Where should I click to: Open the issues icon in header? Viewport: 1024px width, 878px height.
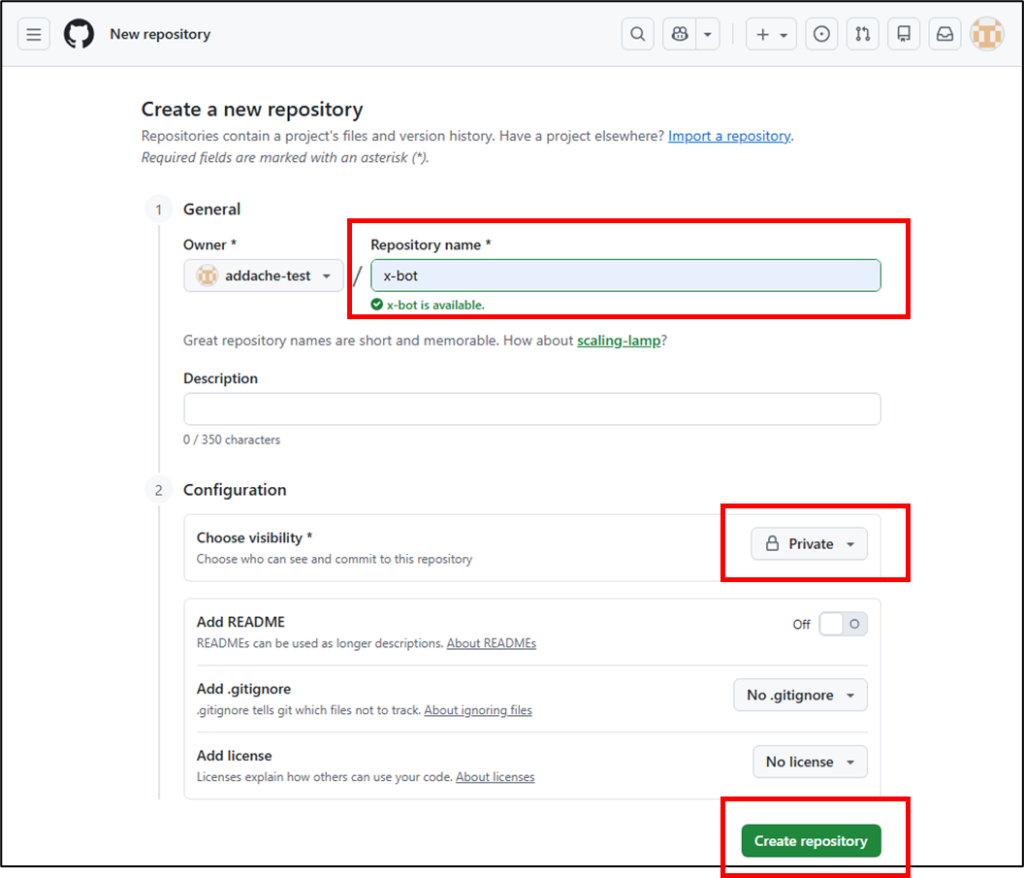point(822,34)
